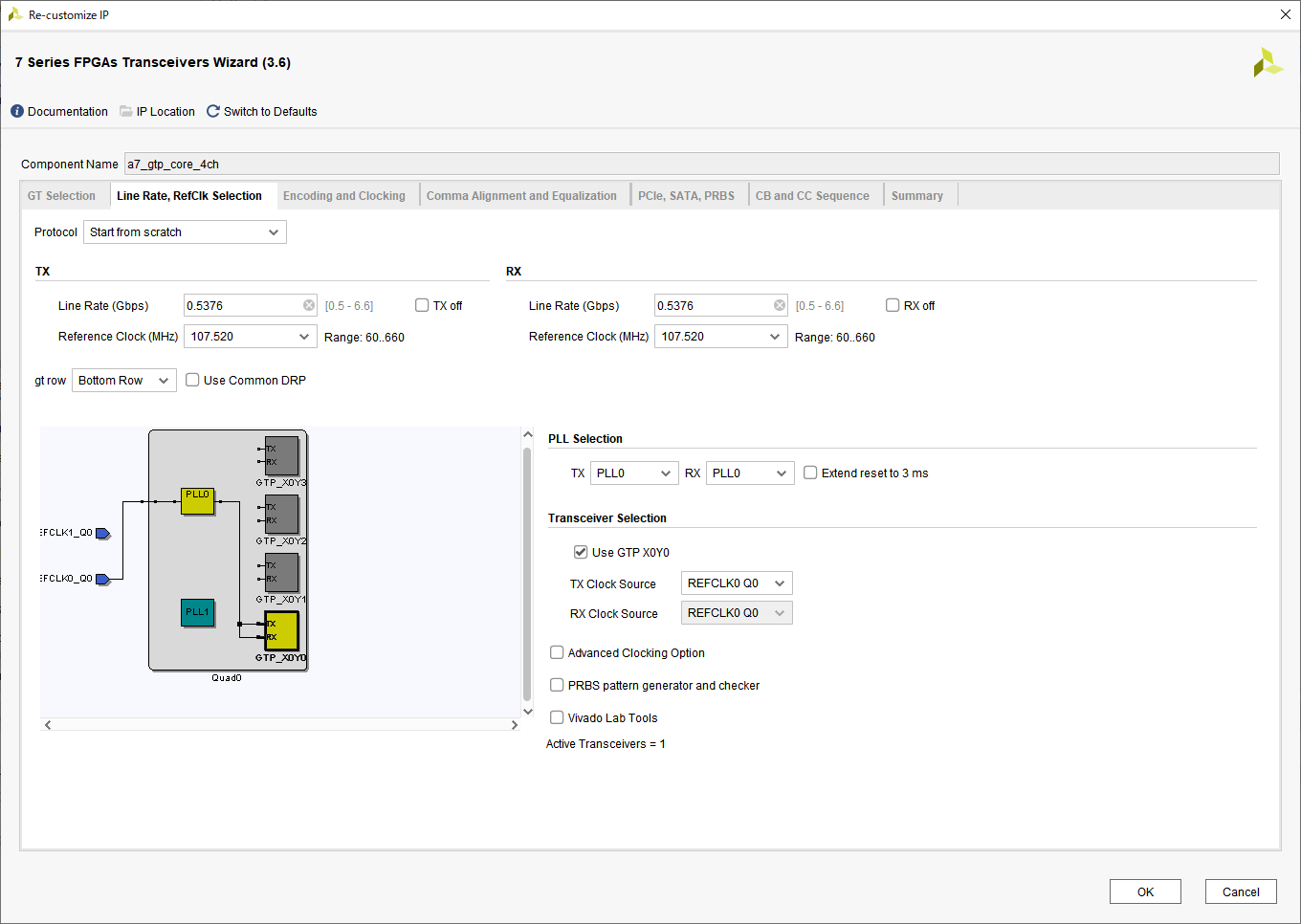Switch to GT Selection tab

pyautogui.click(x=61, y=196)
